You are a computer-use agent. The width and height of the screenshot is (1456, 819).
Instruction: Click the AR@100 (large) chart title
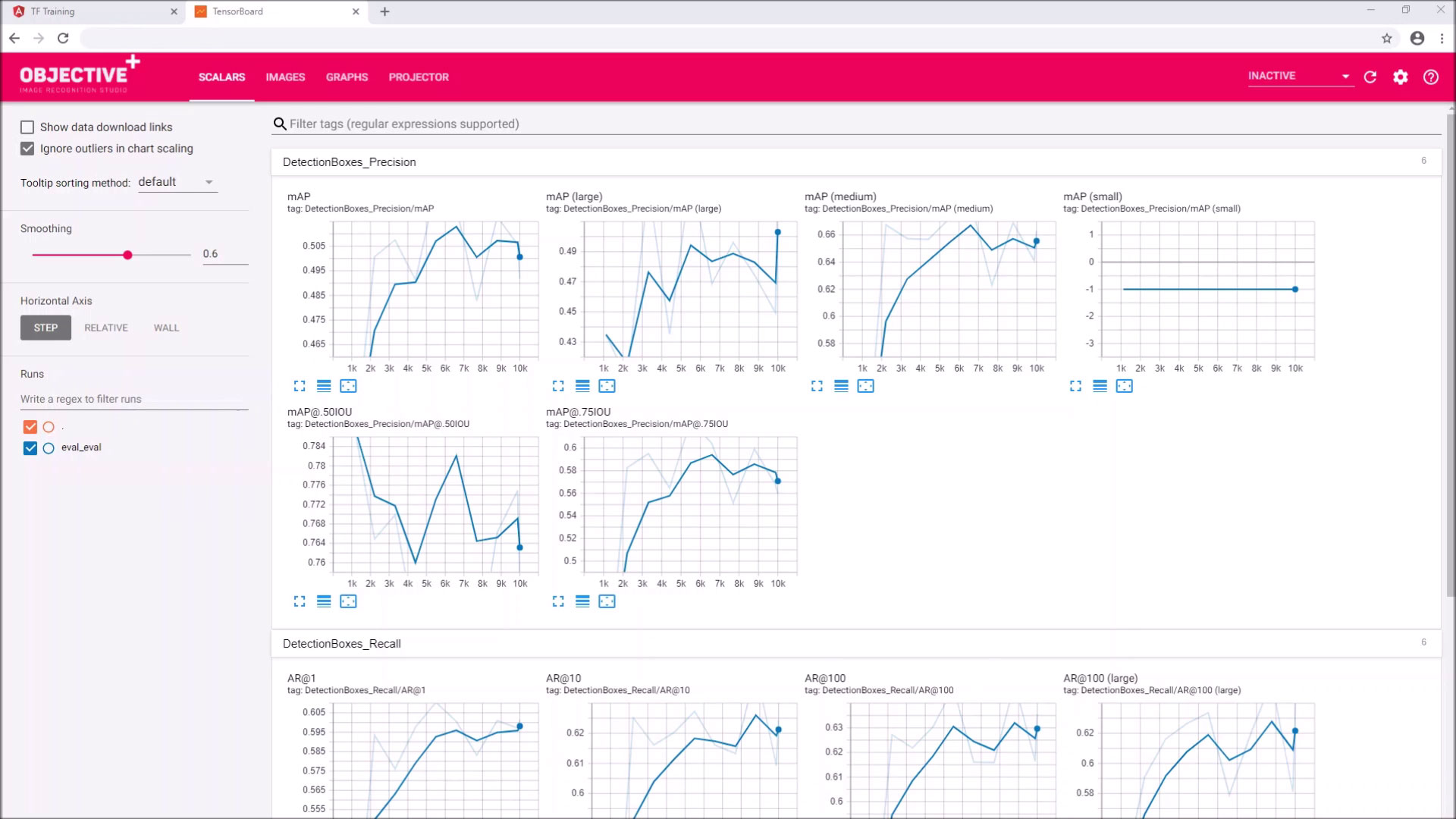coord(1100,678)
